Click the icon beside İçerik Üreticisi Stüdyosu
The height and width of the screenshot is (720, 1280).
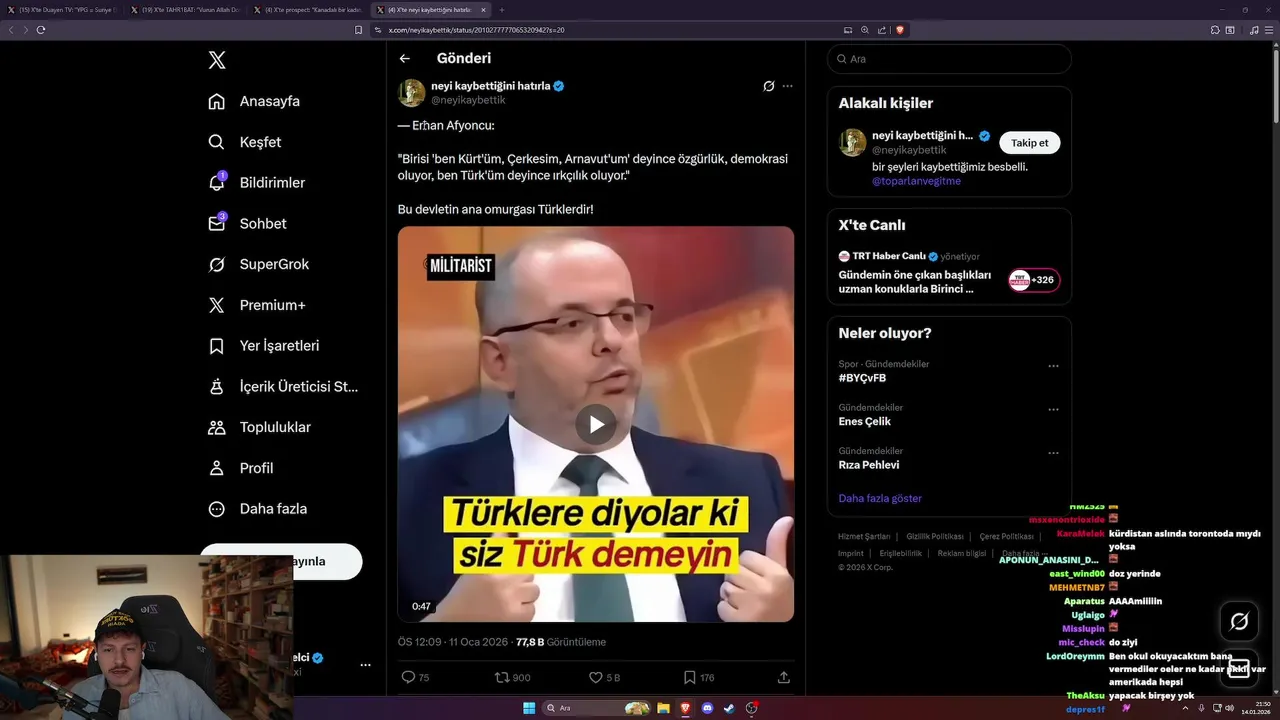216,386
